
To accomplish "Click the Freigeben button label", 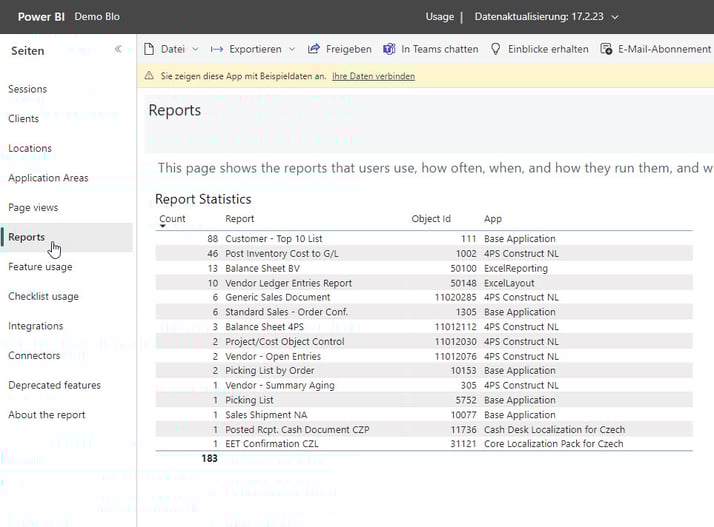I will 348,49.
